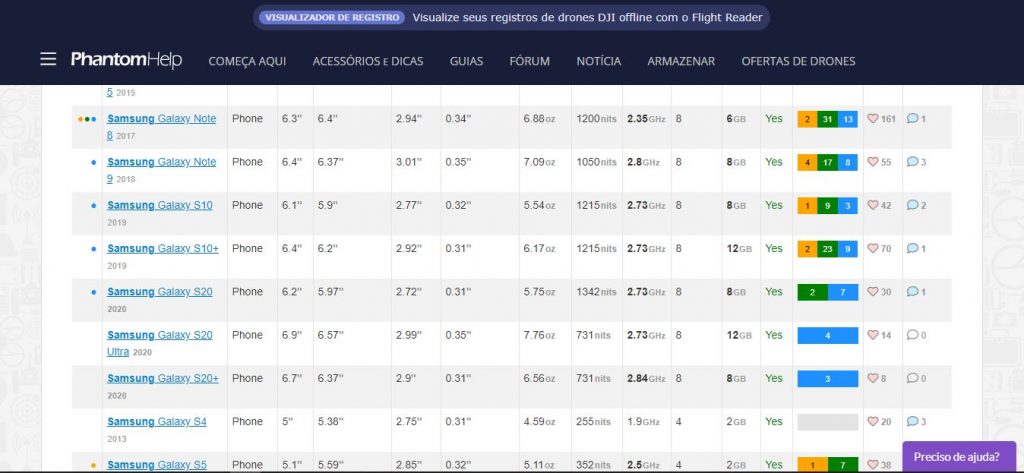Click heart icon in Galaxy Note 9 row
This screenshot has width=1024, height=473.
(x=872, y=162)
